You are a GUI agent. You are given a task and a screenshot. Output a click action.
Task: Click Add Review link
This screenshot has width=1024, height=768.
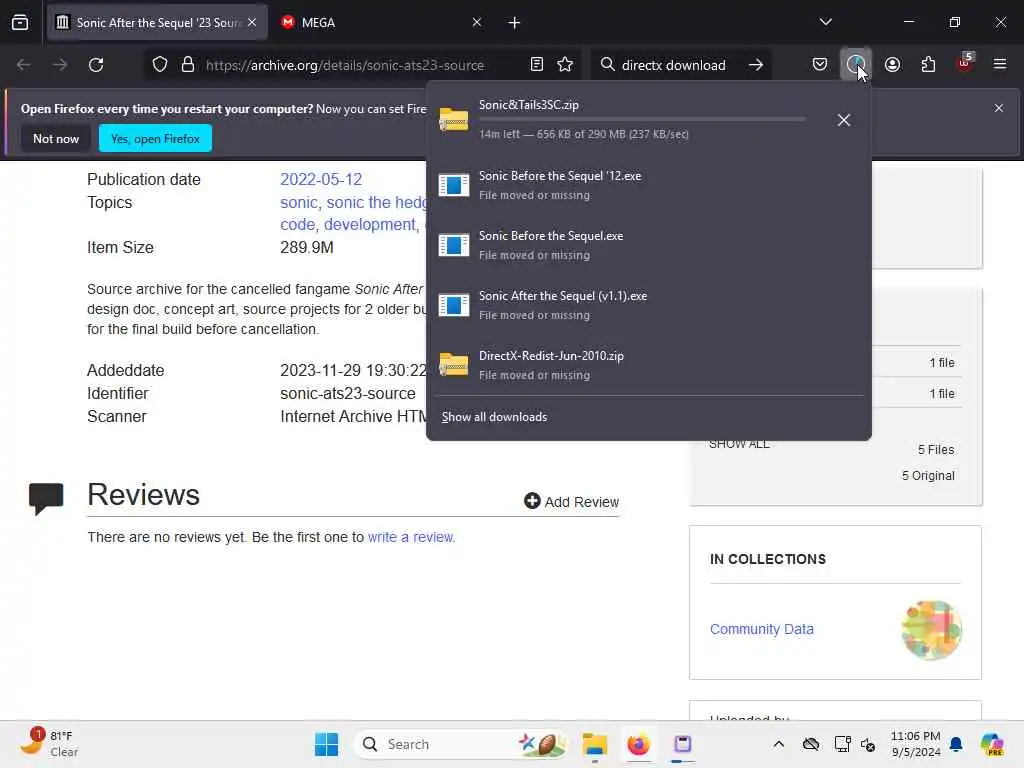(x=571, y=502)
